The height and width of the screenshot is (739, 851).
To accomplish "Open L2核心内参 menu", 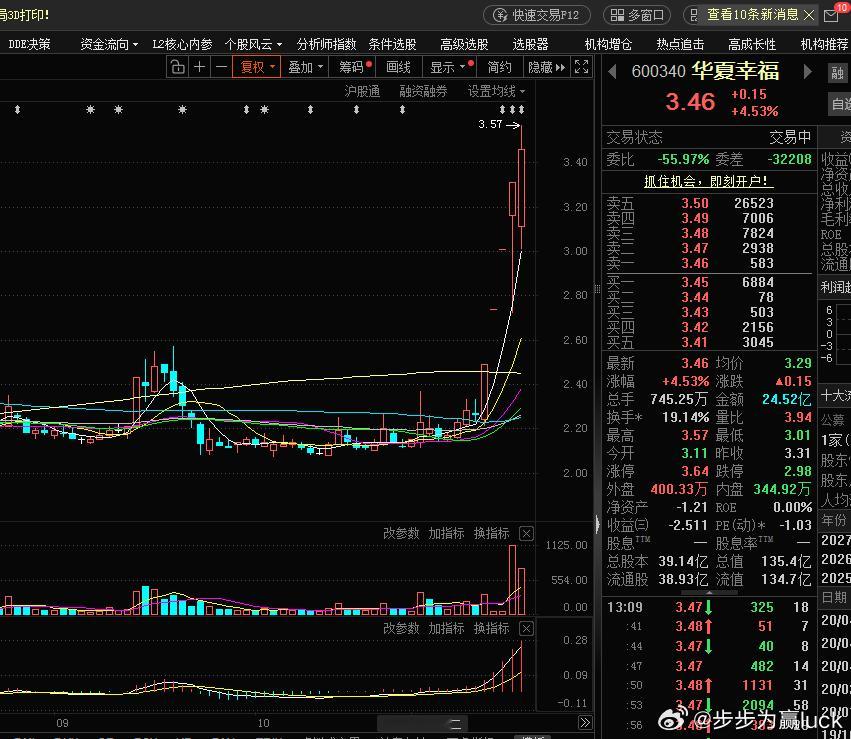I will 182,44.
